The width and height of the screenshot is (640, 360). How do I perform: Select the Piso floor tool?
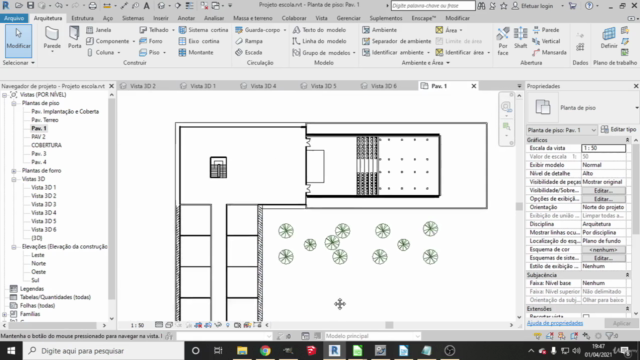click(x=149, y=52)
